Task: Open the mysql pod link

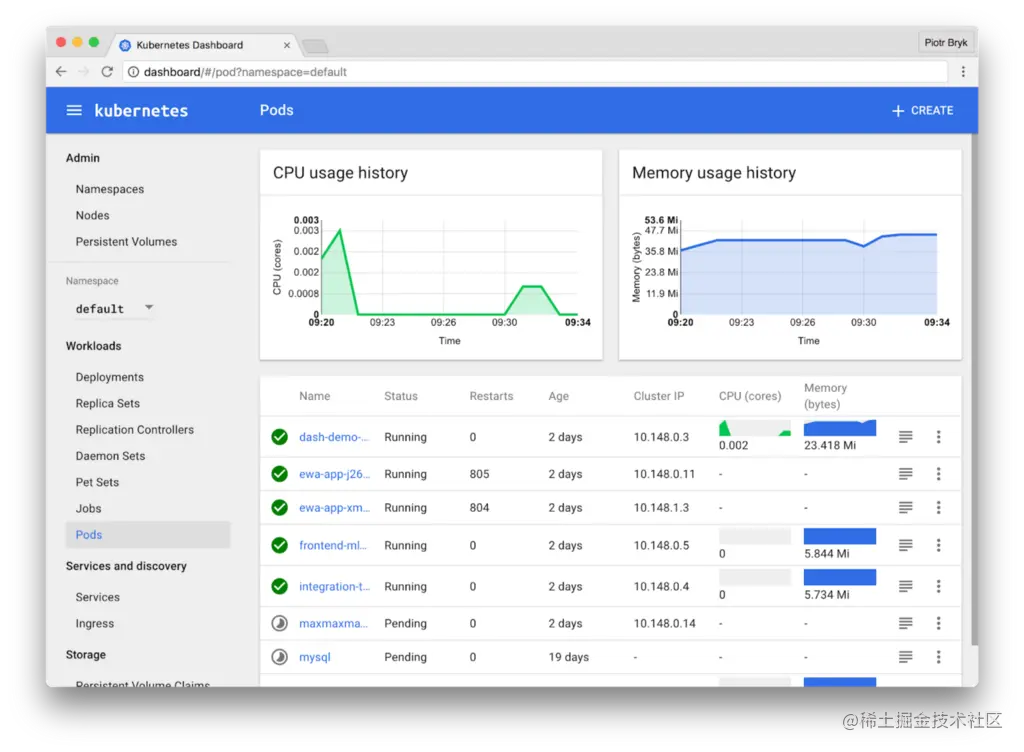Action: pyautogui.click(x=315, y=657)
